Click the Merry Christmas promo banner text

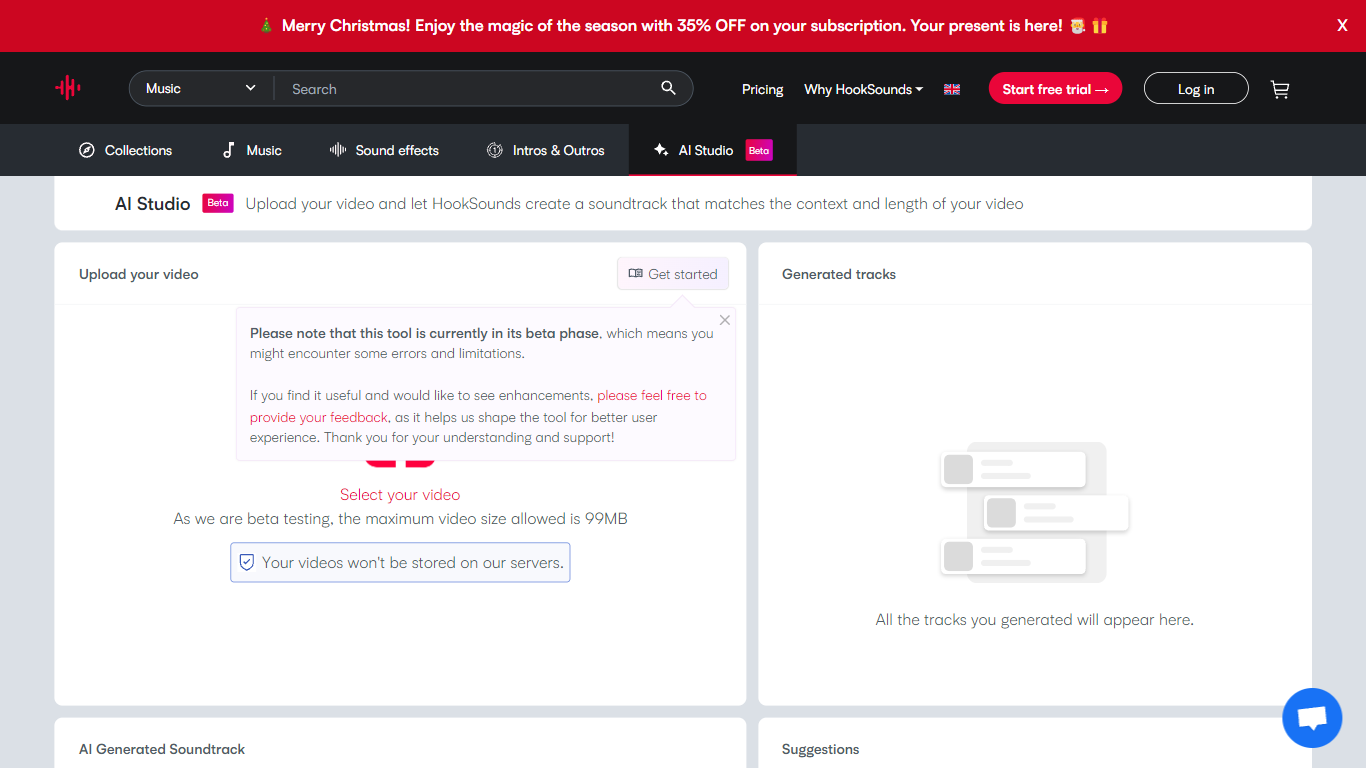coord(684,26)
